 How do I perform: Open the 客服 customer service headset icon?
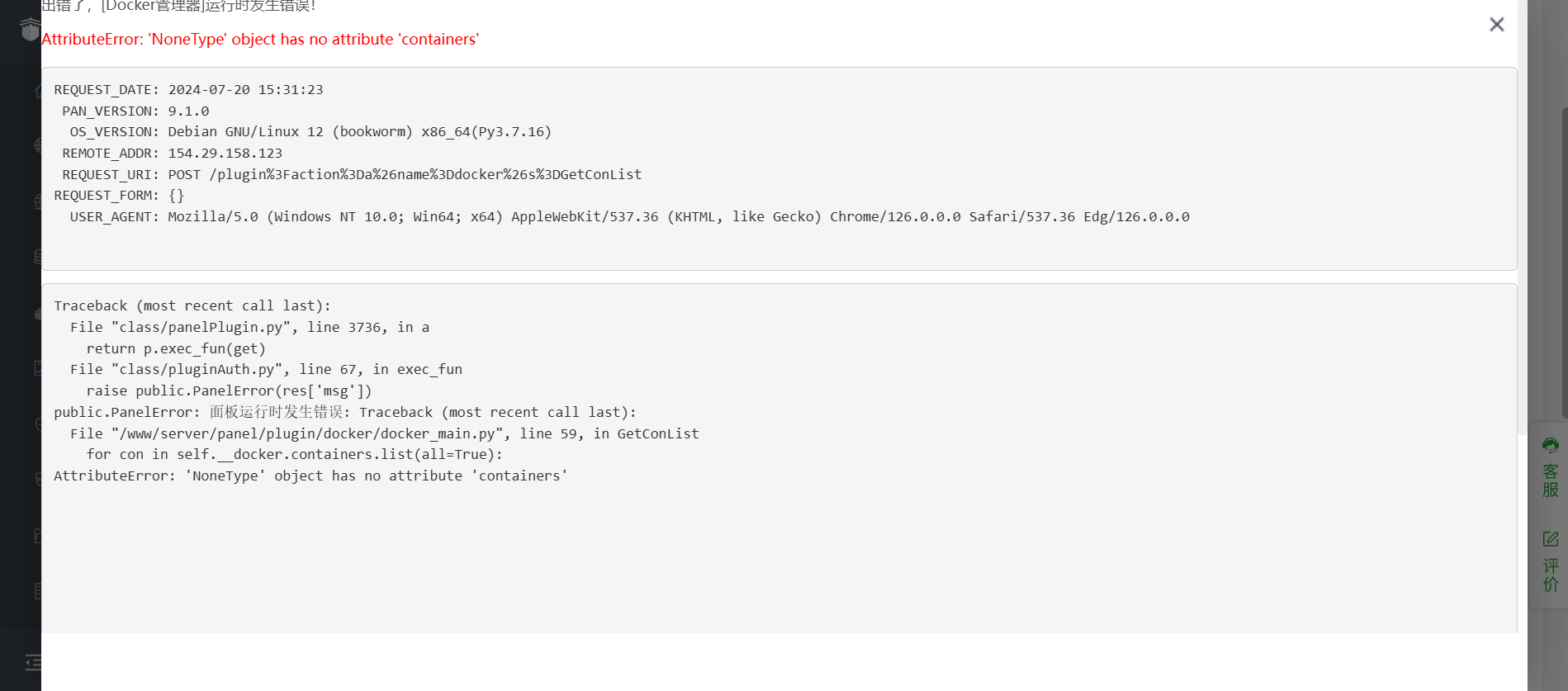(1551, 446)
